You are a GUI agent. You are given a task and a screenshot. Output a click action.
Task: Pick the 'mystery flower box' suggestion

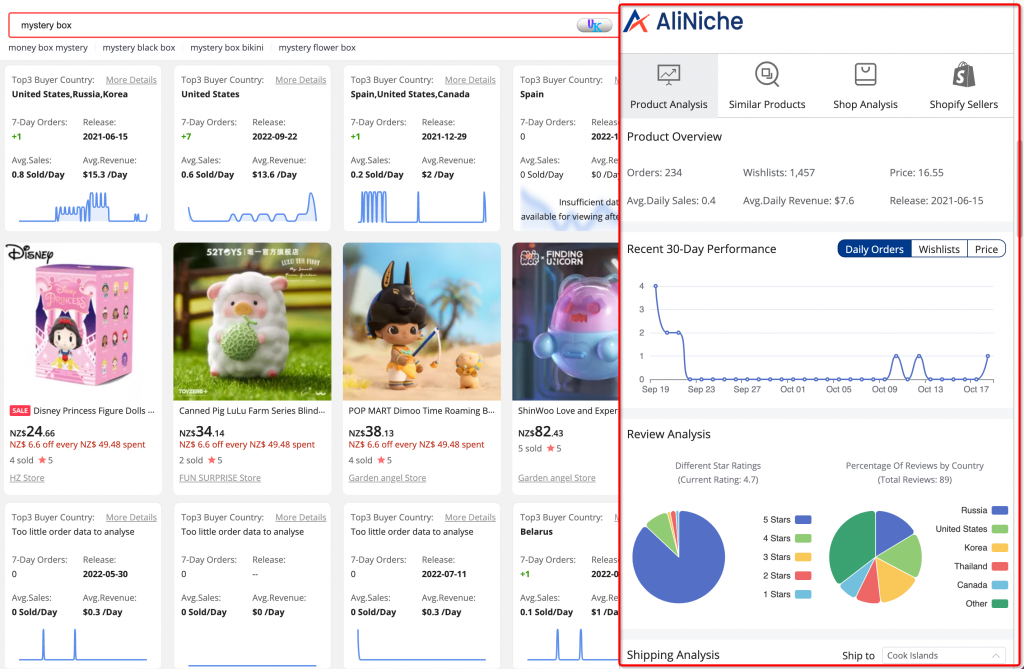click(317, 48)
